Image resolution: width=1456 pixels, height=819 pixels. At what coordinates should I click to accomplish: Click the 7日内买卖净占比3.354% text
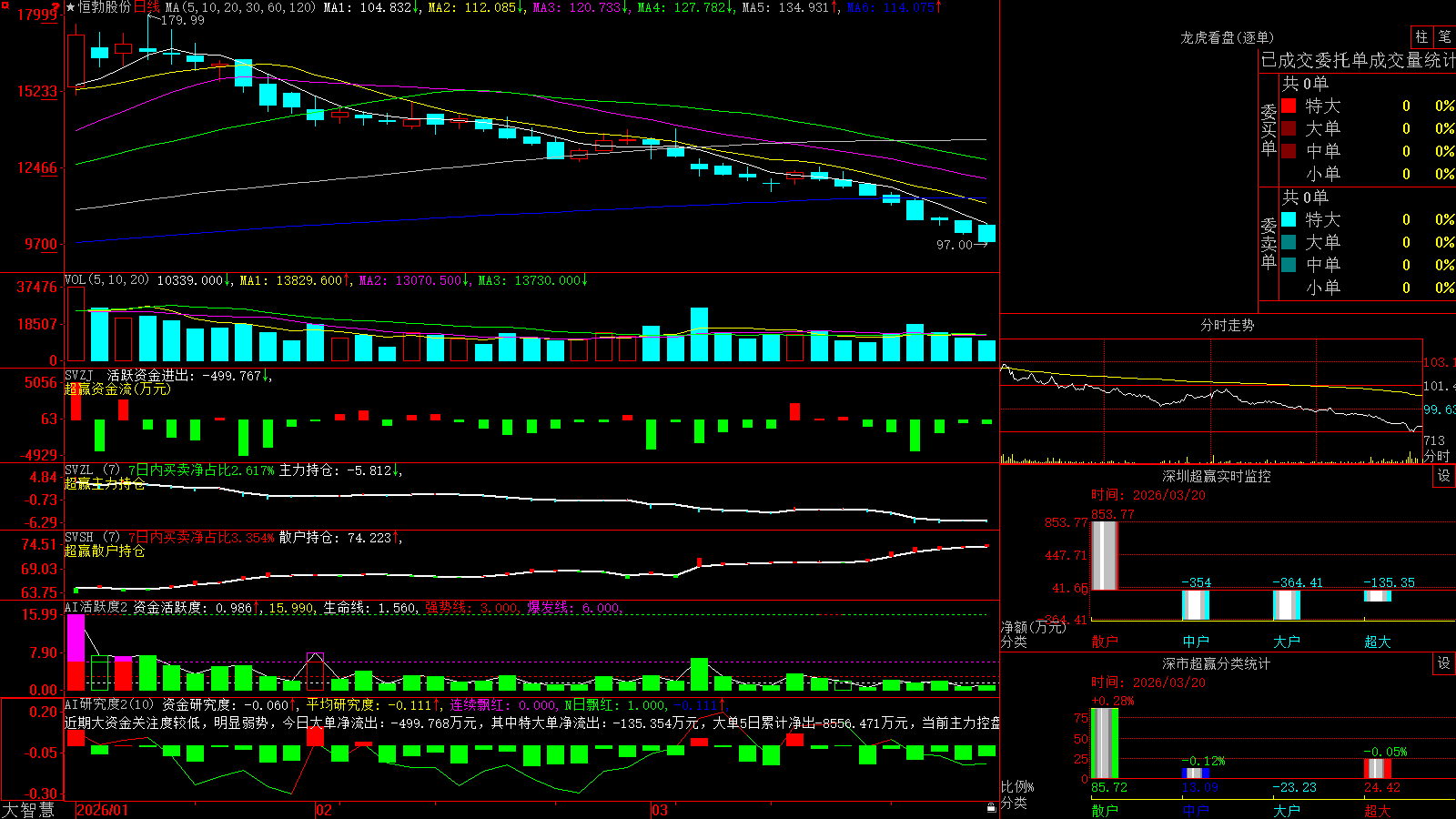pyautogui.click(x=201, y=538)
